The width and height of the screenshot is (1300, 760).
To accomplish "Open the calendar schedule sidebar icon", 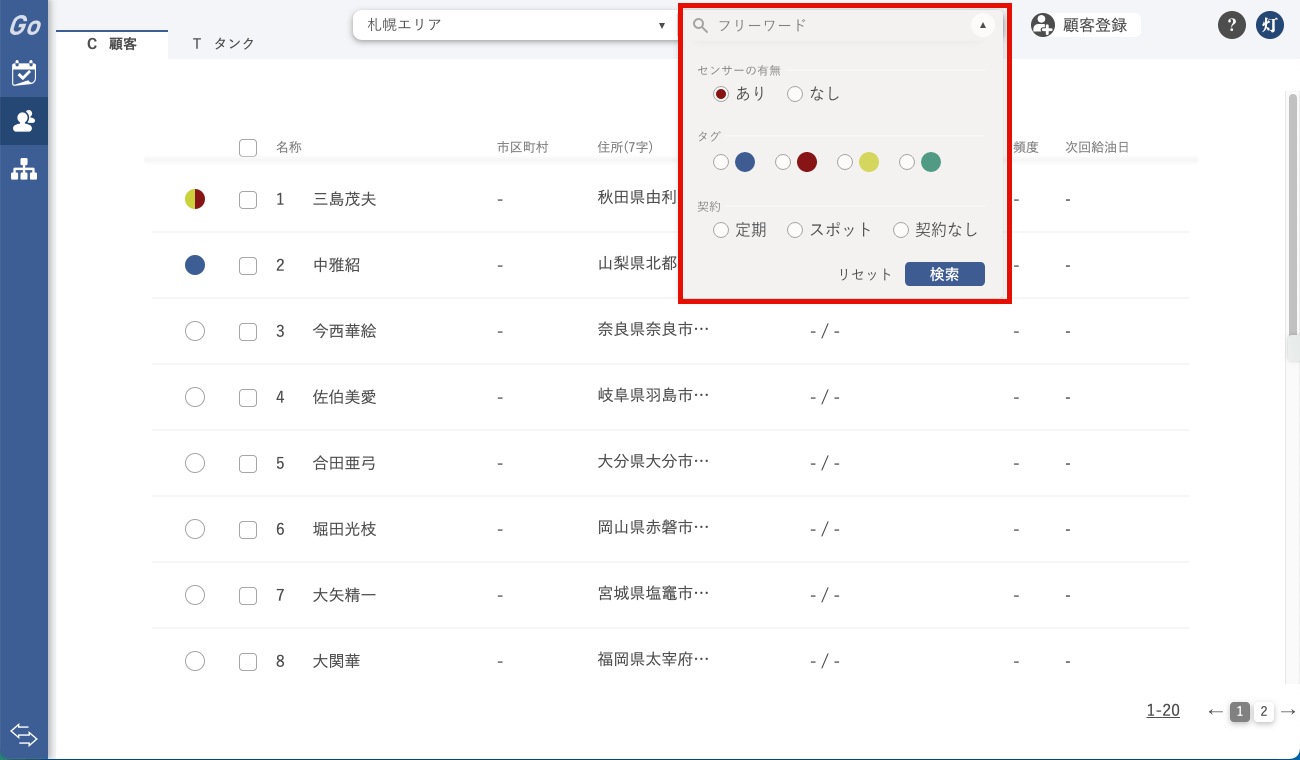I will (24, 73).
